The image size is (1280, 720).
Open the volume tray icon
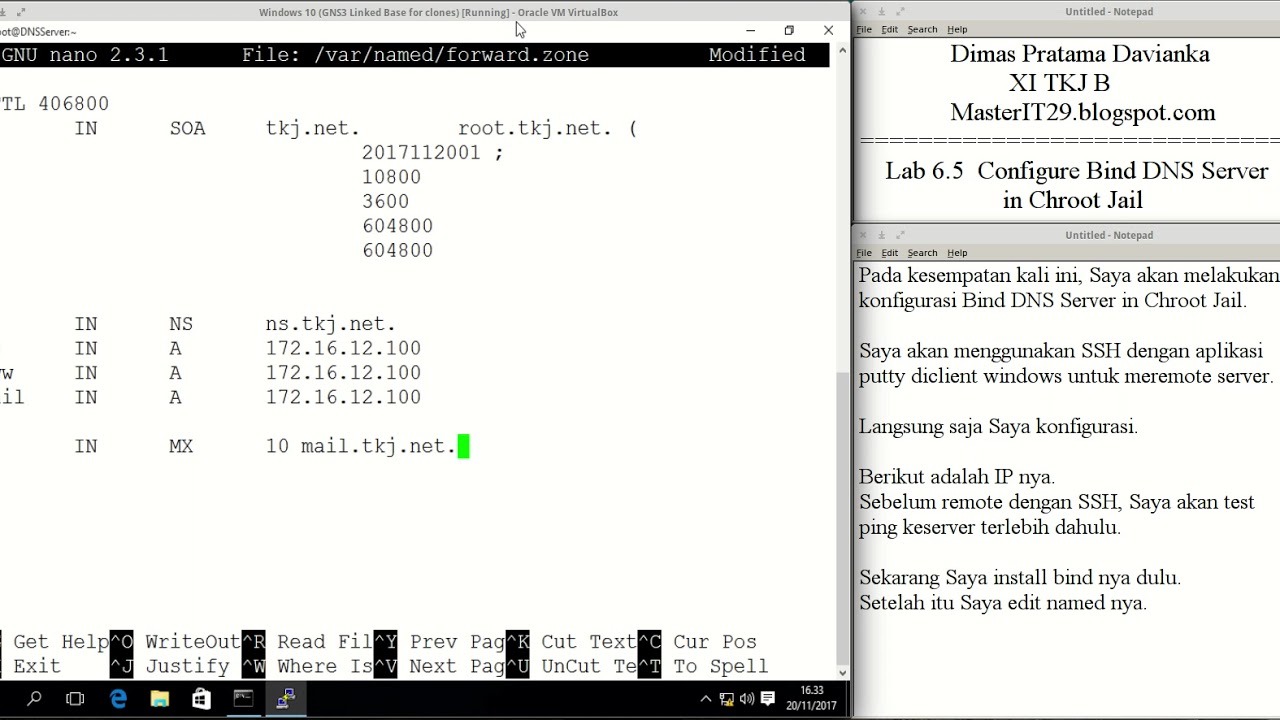pyautogui.click(x=747, y=699)
